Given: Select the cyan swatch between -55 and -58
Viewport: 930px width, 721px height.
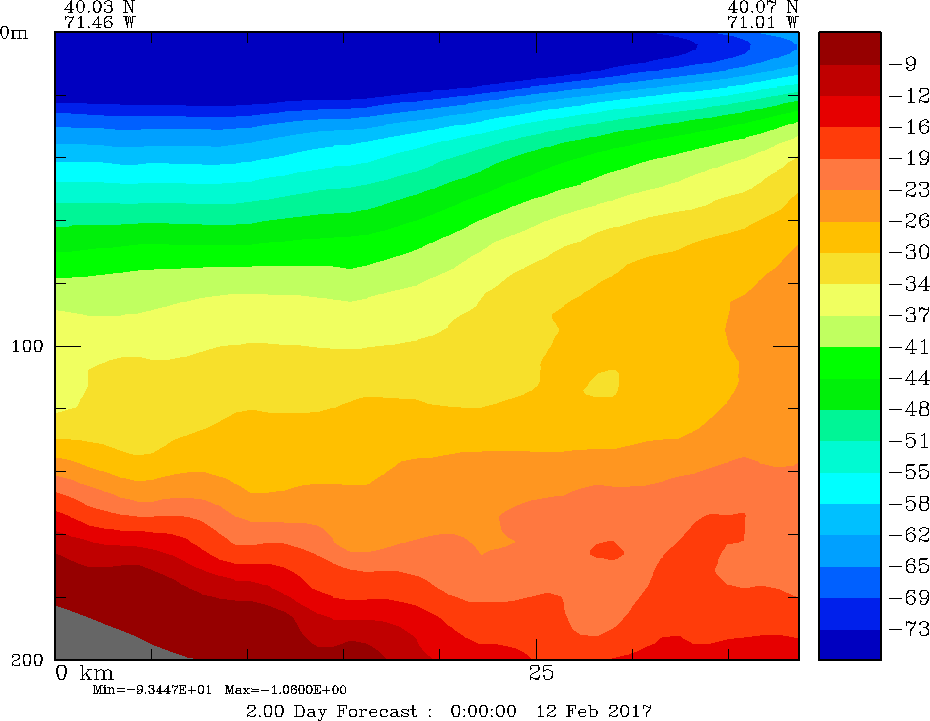Looking at the screenshot, I should point(849,487).
